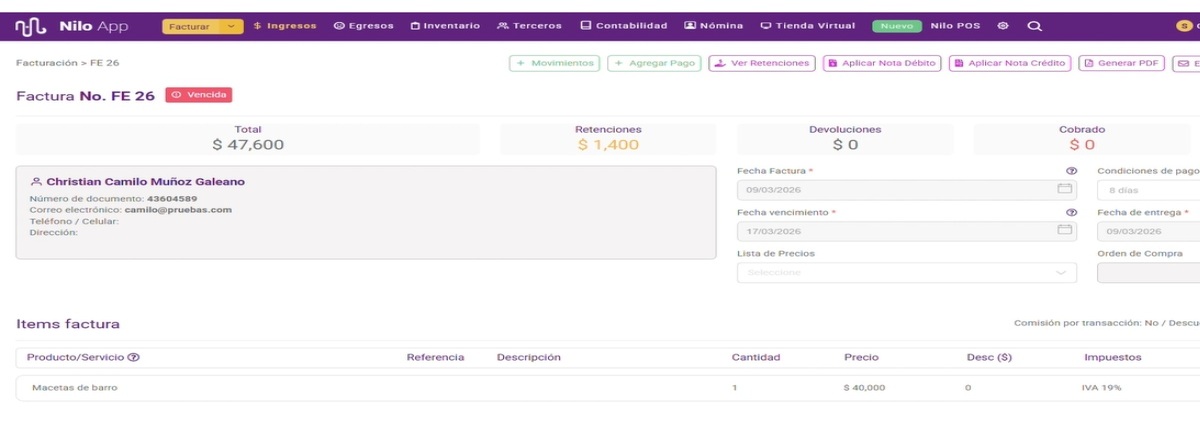Click the Agregar Pago button
Image resolution: width=1200 pixels, height=432 pixels.
pyautogui.click(x=653, y=63)
